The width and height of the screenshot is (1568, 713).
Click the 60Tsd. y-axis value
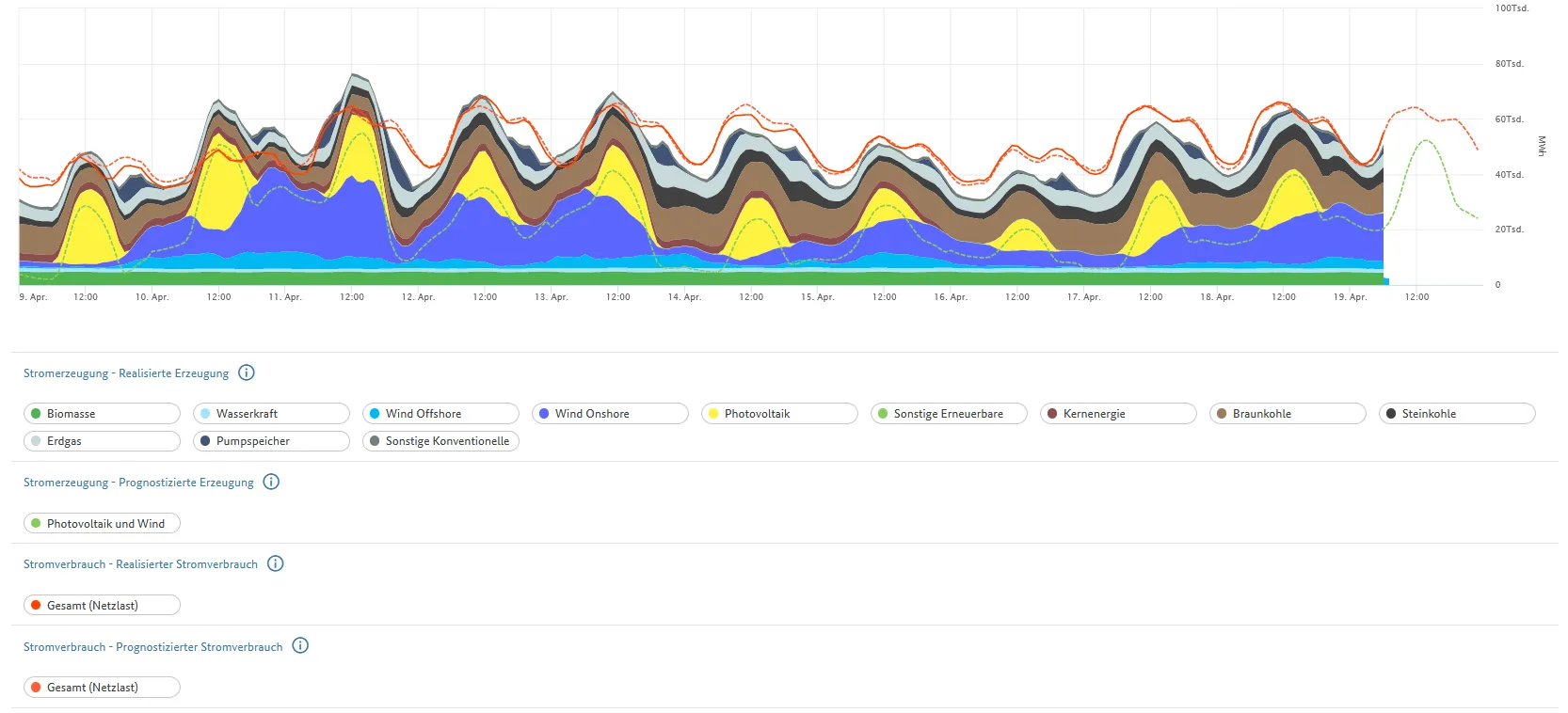click(x=1509, y=119)
